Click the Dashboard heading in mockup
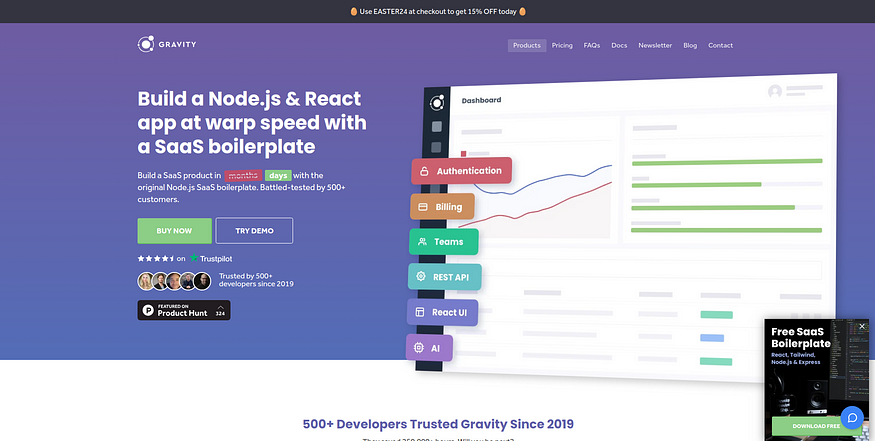 pos(481,100)
